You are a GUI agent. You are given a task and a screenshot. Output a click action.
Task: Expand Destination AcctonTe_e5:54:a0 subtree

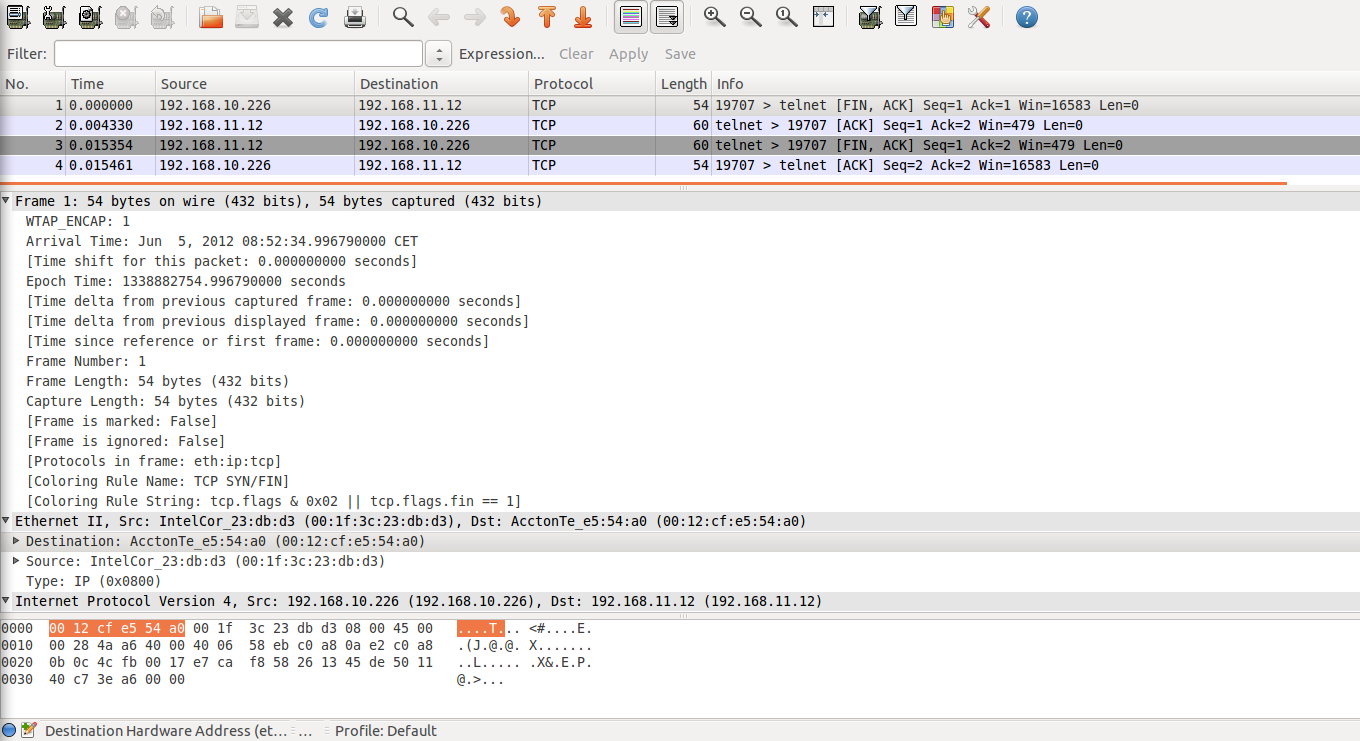pos(16,541)
